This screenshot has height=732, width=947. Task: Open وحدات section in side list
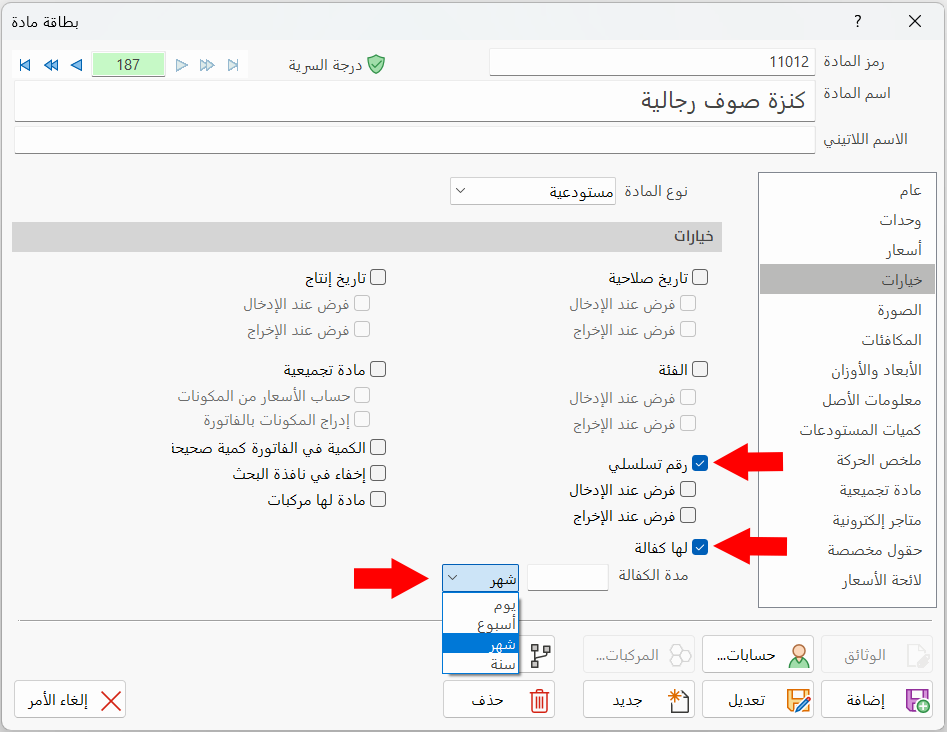tap(847, 220)
